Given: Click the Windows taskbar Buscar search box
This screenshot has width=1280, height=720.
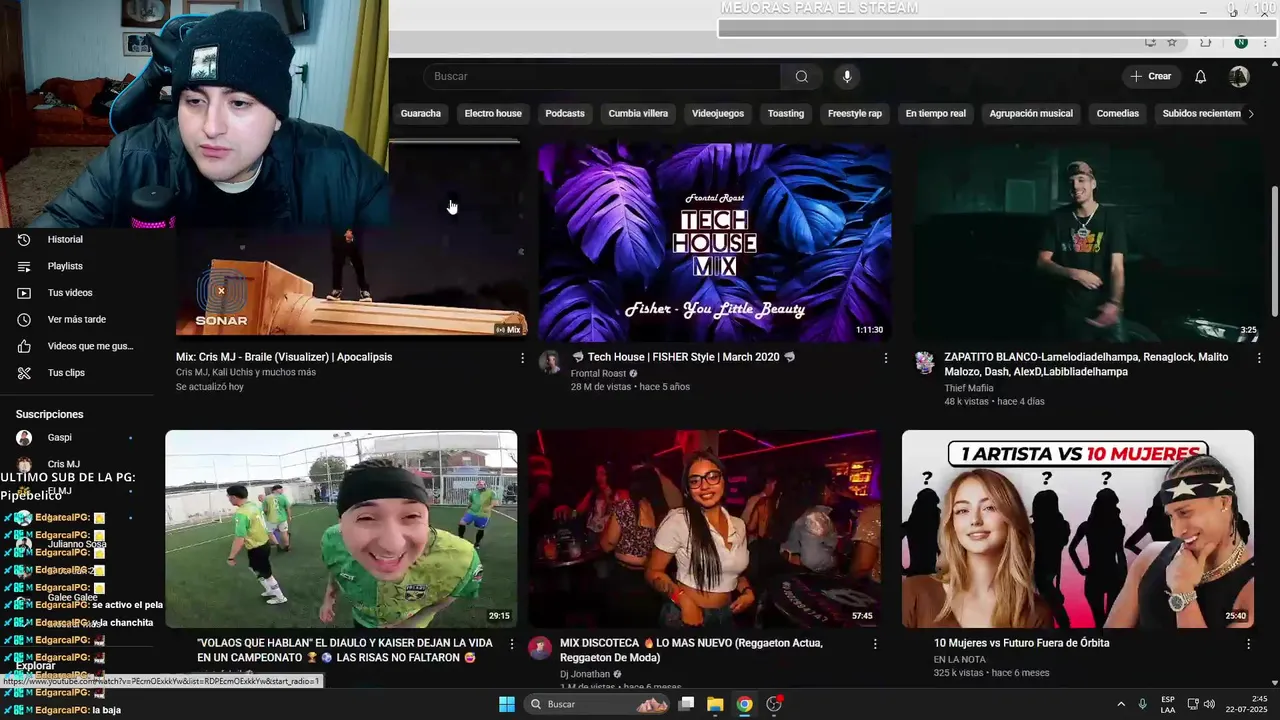Looking at the screenshot, I should click(598, 704).
